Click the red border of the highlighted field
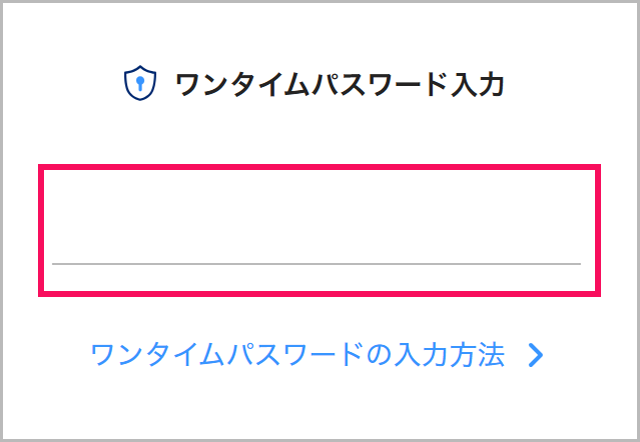640x442 pixels. tap(319, 167)
